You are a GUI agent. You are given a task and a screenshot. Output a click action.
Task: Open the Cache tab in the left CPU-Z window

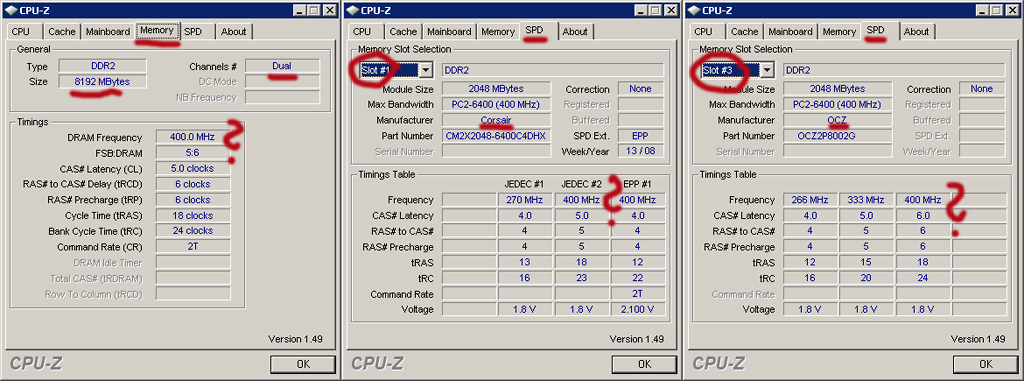tap(62, 31)
